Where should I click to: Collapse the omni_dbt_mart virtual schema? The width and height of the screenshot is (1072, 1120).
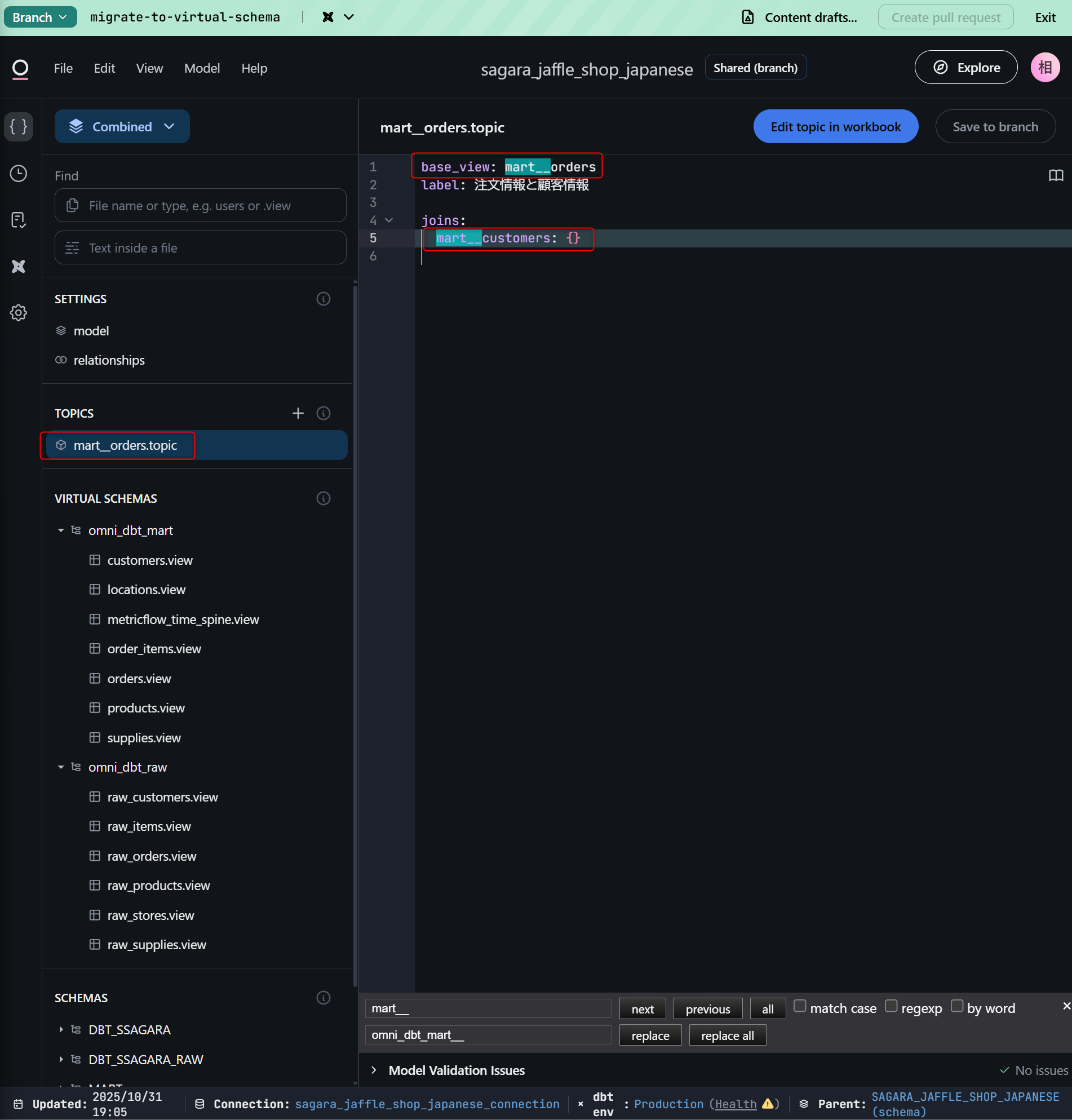[61, 530]
